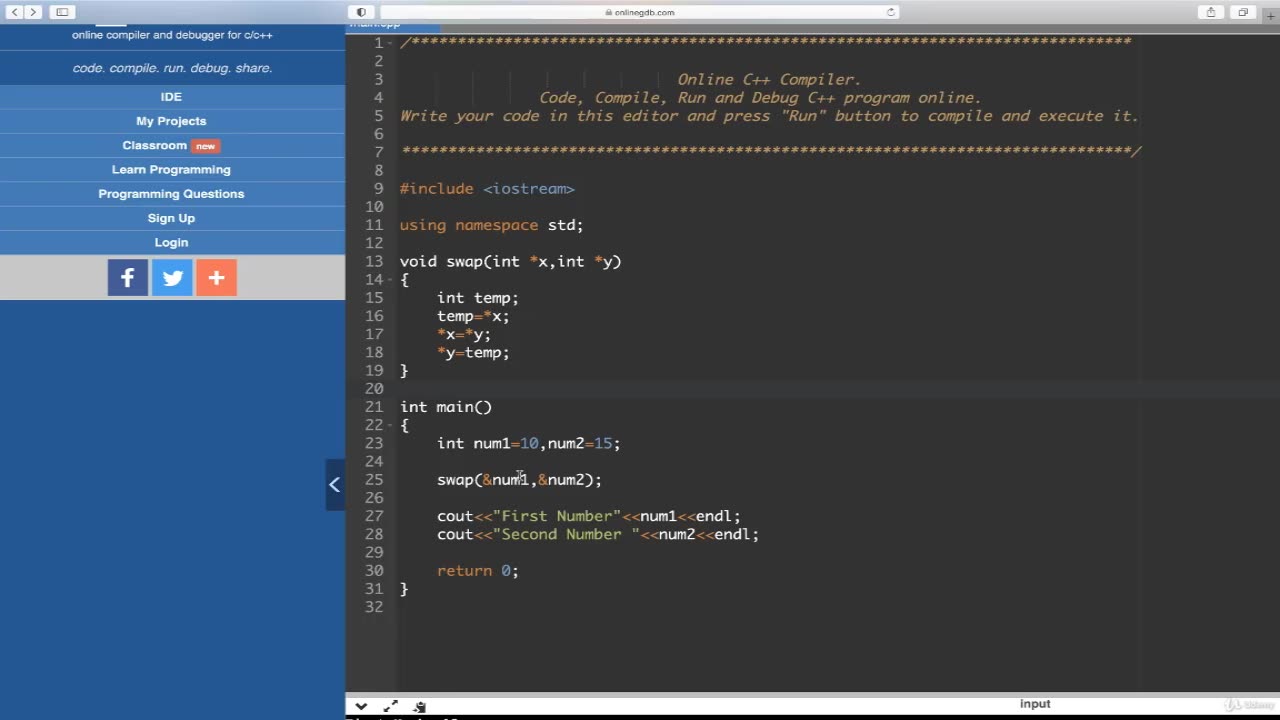Screen dimensions: 1280x720
Task: Click 'int main()' line
Action: 446,407
